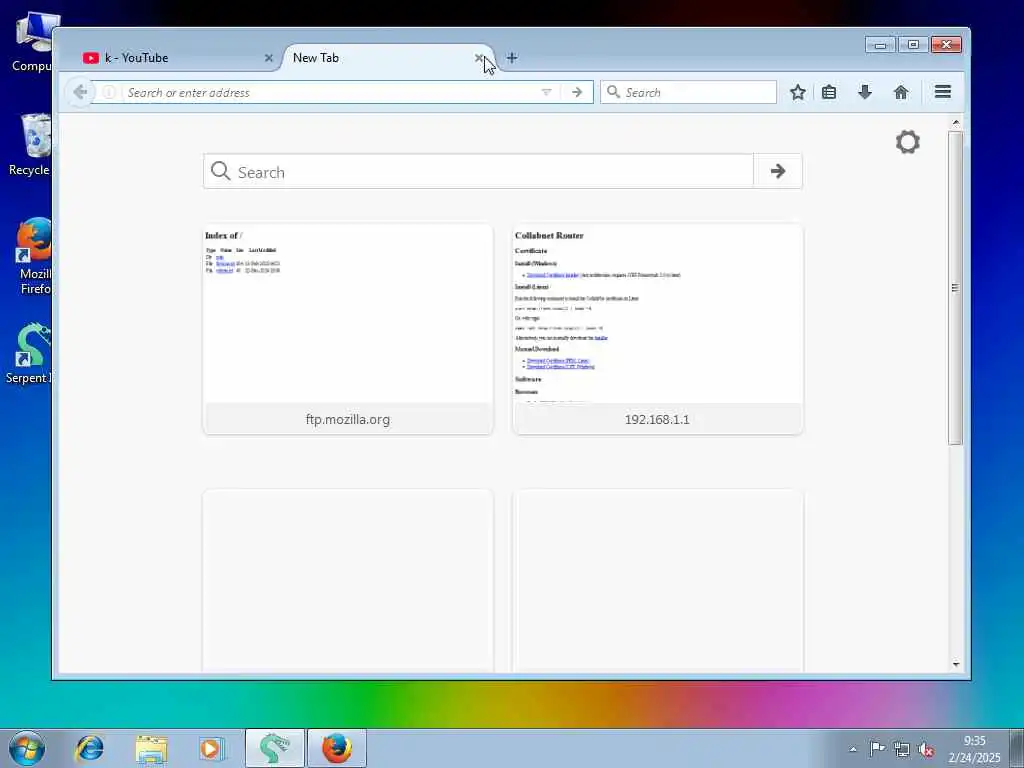Select the Serpent desktop shortcut
The width and height of the screenshot is (1024, 768).
[x=29, y=353]
